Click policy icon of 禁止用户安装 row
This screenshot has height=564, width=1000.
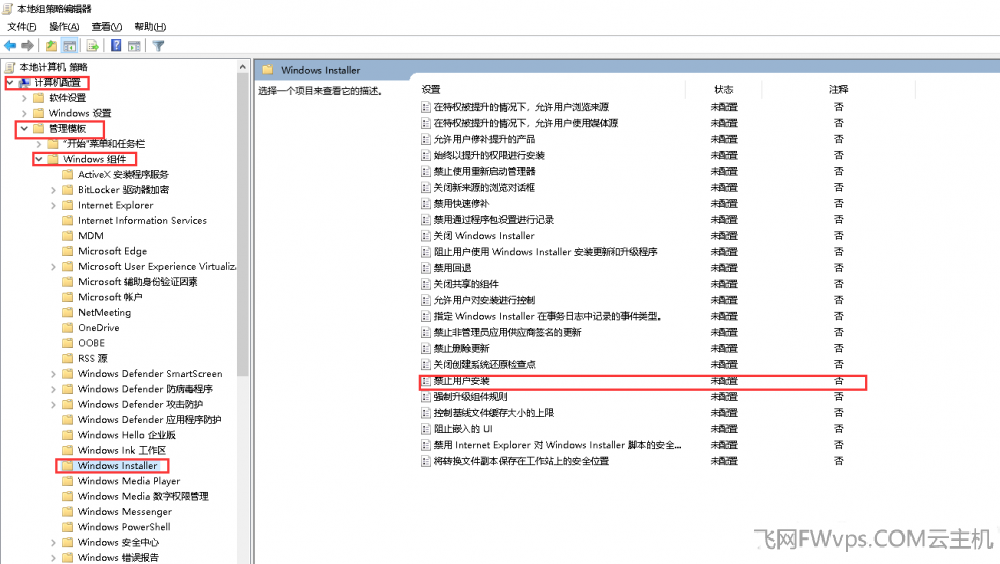[x=425, y=381]
